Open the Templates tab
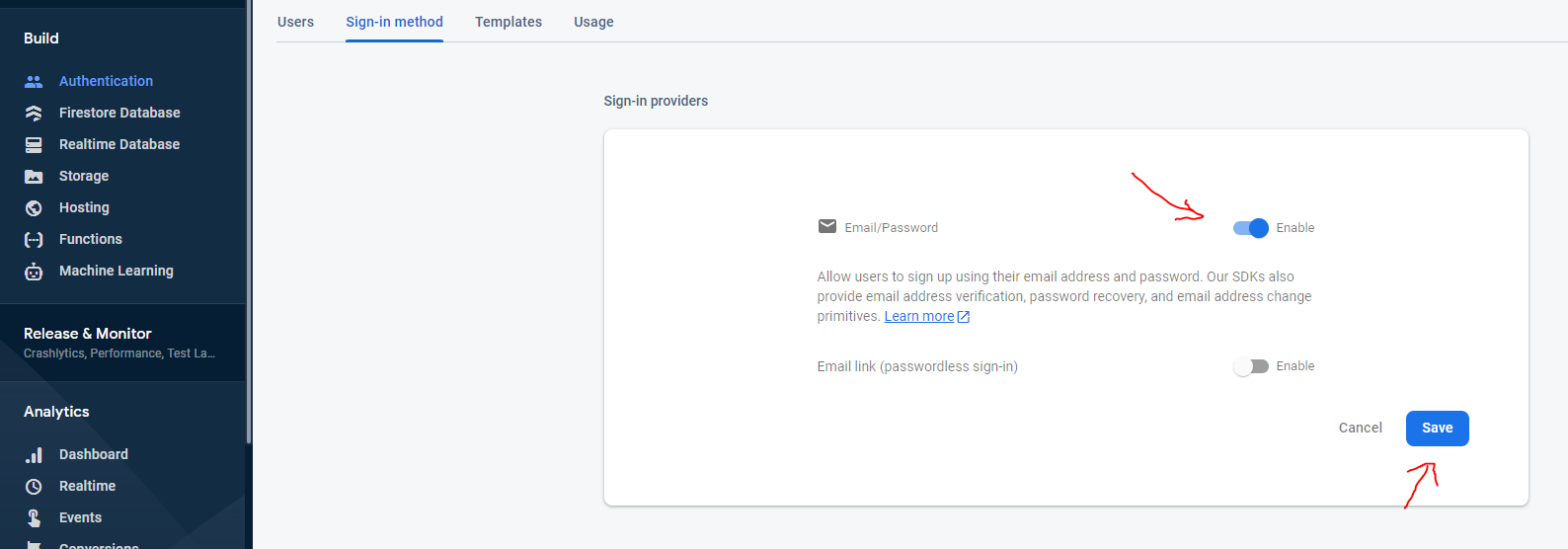Screen dimensions: 1568x549 (509, 22)
